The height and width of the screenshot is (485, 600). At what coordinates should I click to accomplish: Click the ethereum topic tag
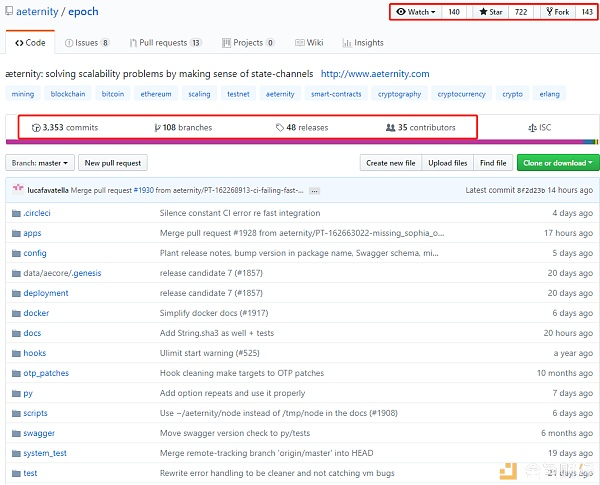click(x=156, y=94)
